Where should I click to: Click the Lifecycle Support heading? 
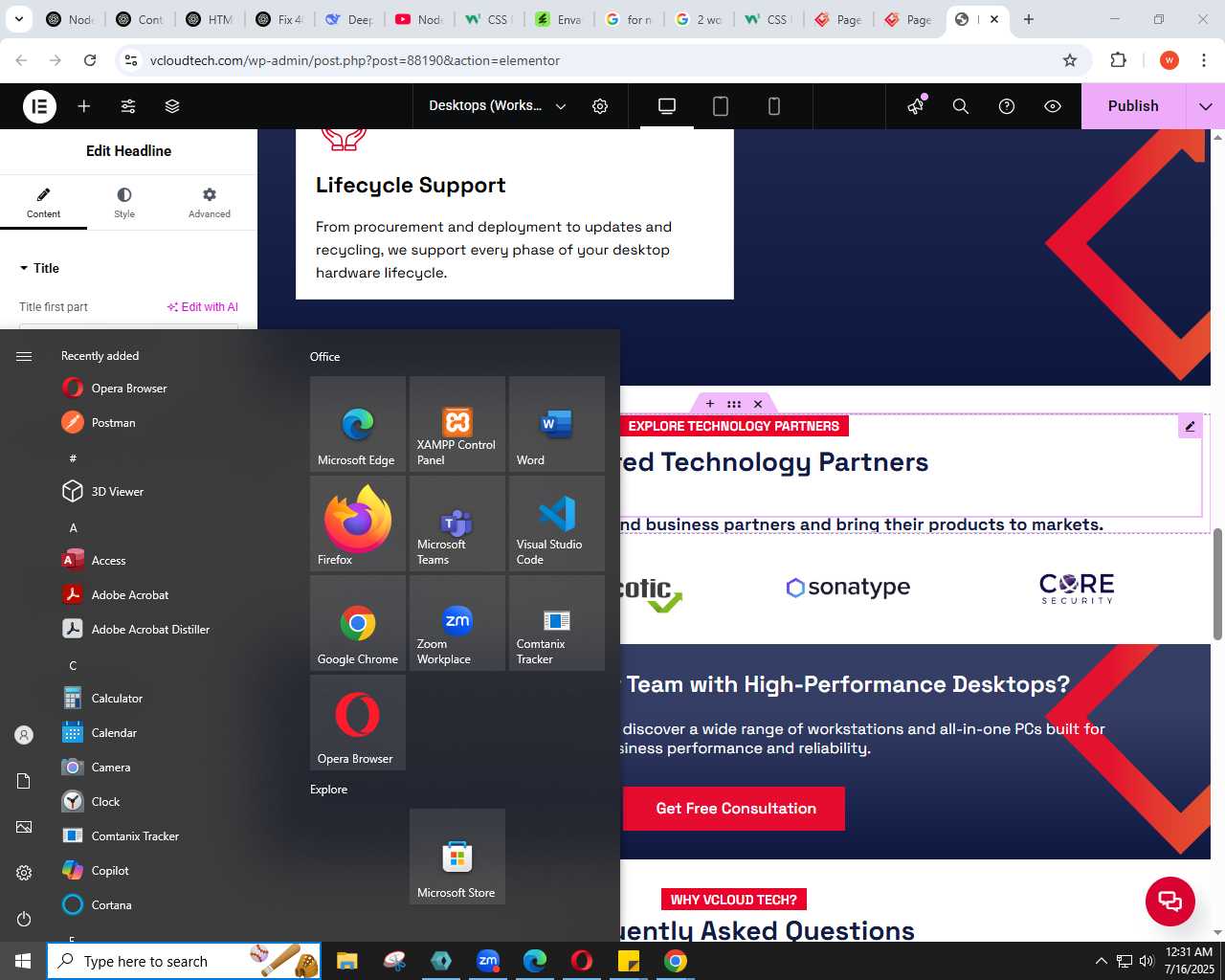(x=411, y=186)
